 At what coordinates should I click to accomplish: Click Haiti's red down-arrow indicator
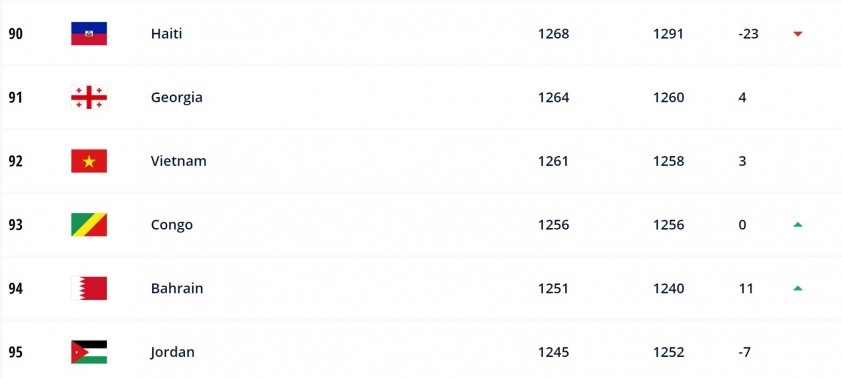(x=797, y=34)
